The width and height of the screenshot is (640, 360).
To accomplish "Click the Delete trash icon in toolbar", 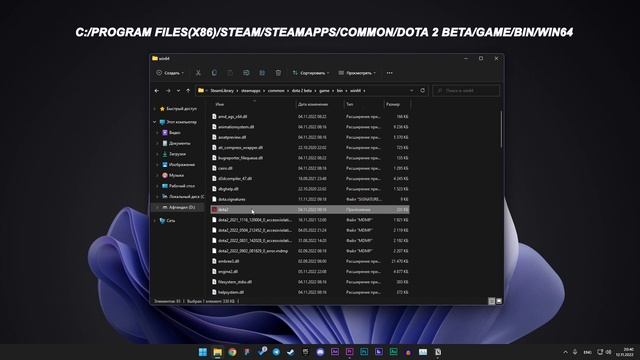I will point(278,73).
